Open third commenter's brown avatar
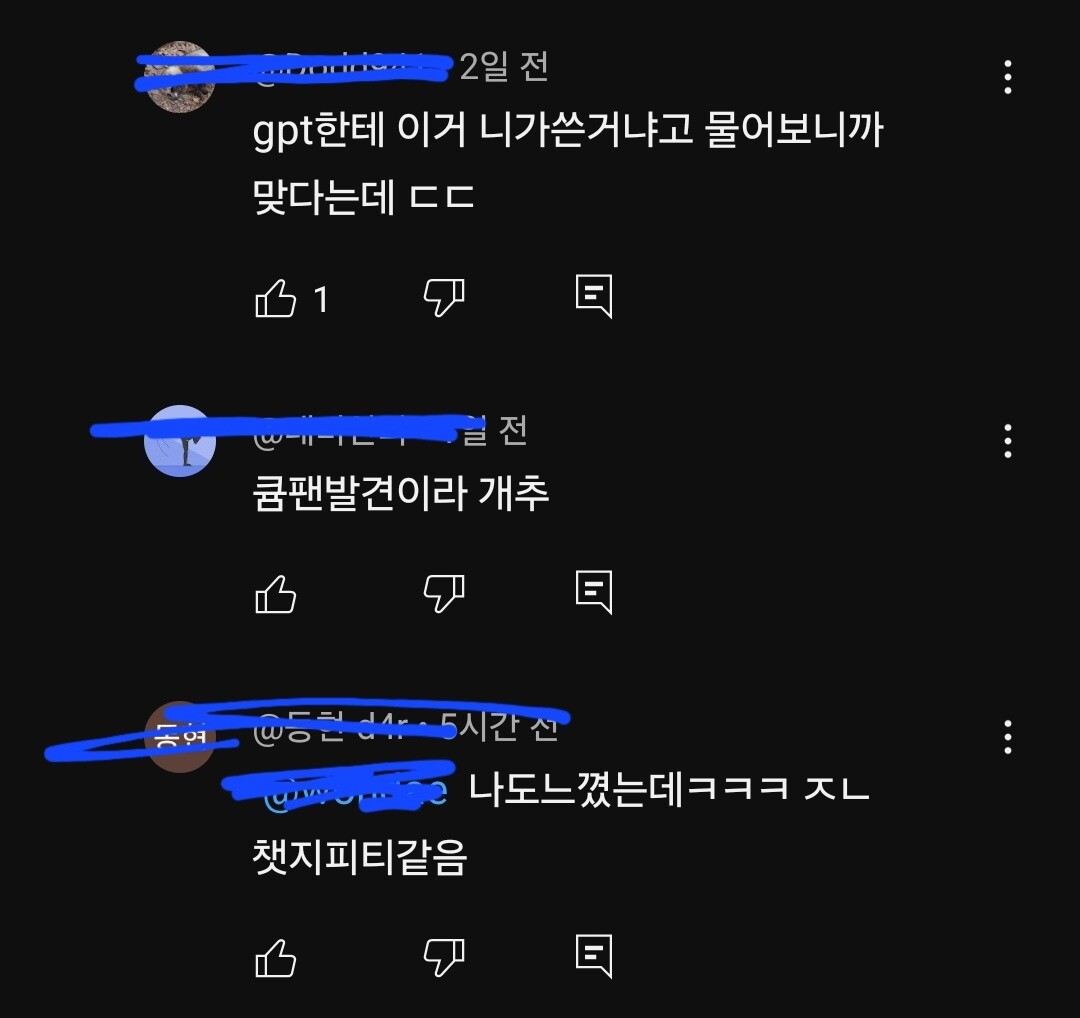 (180, 737)
